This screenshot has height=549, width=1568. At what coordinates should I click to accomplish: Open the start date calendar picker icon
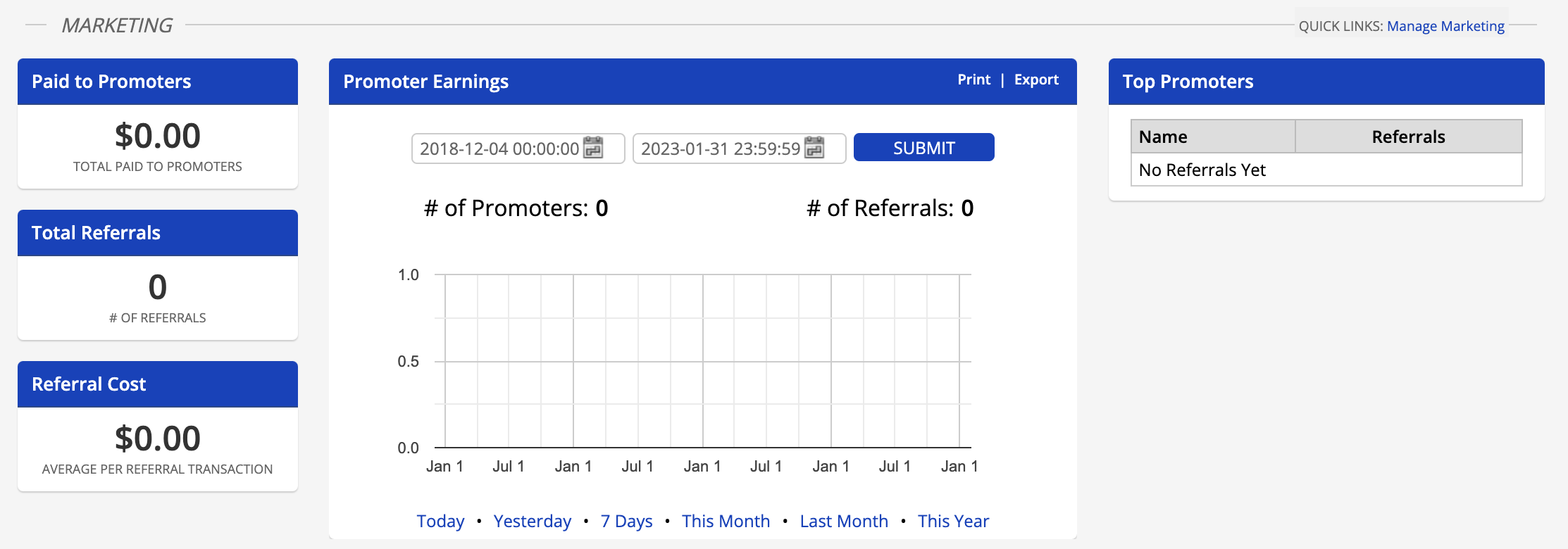click(593, 148)
